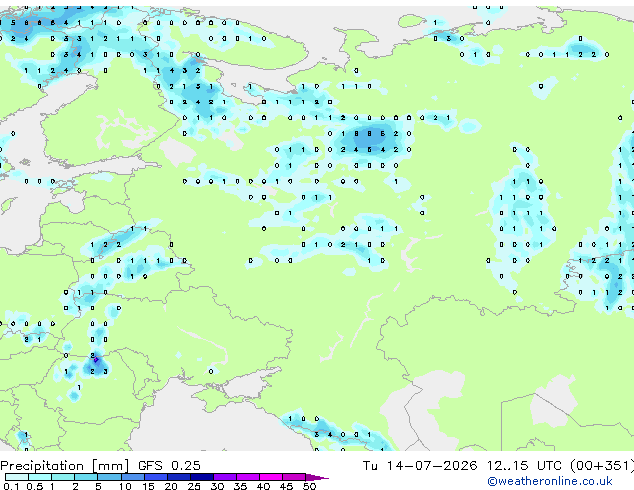Click the "30" legend scale label
Viewport: 634px width, 490px height.
pos(217,486)
